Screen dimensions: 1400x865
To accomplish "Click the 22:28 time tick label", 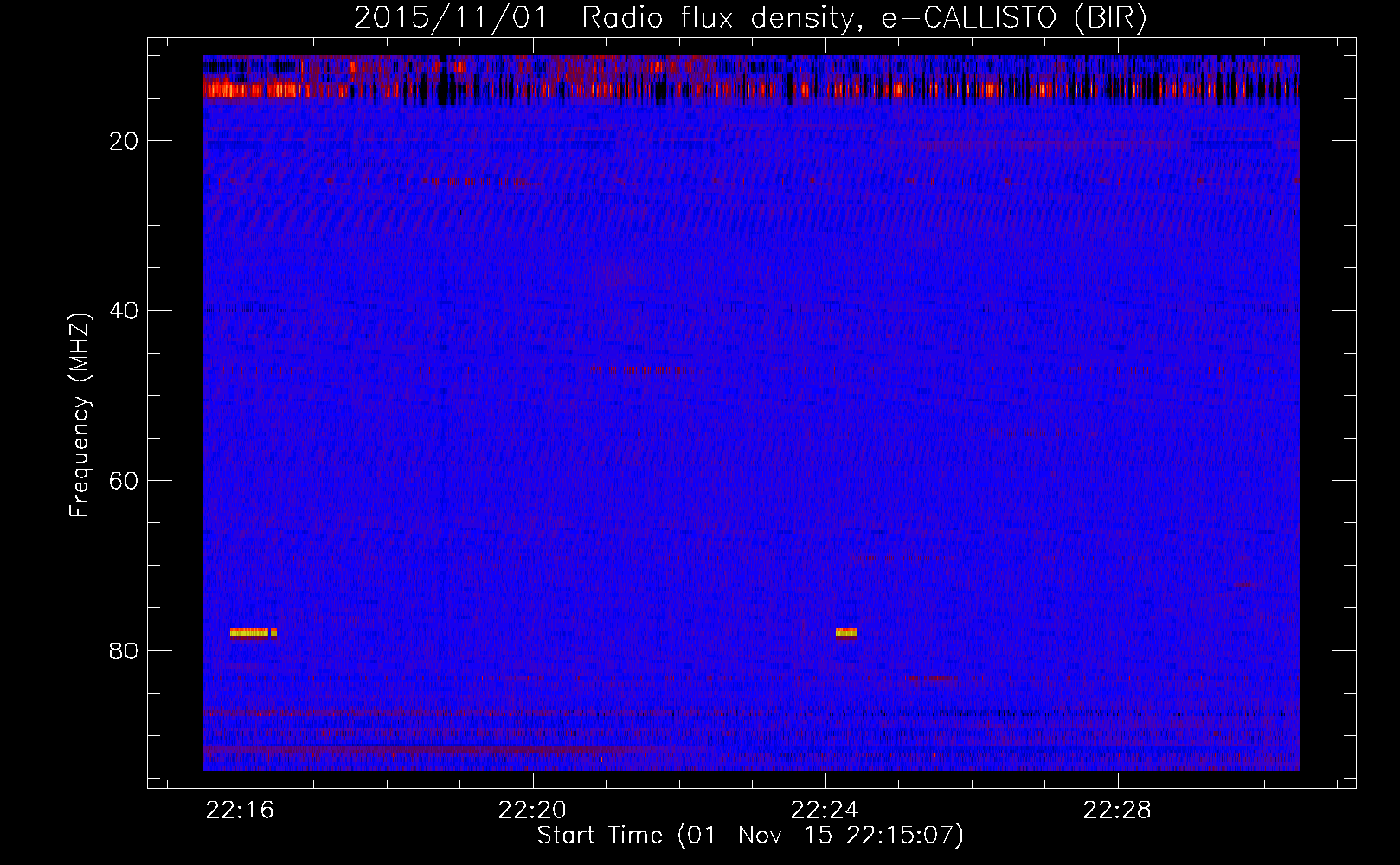I will (x=1117, y=811).
